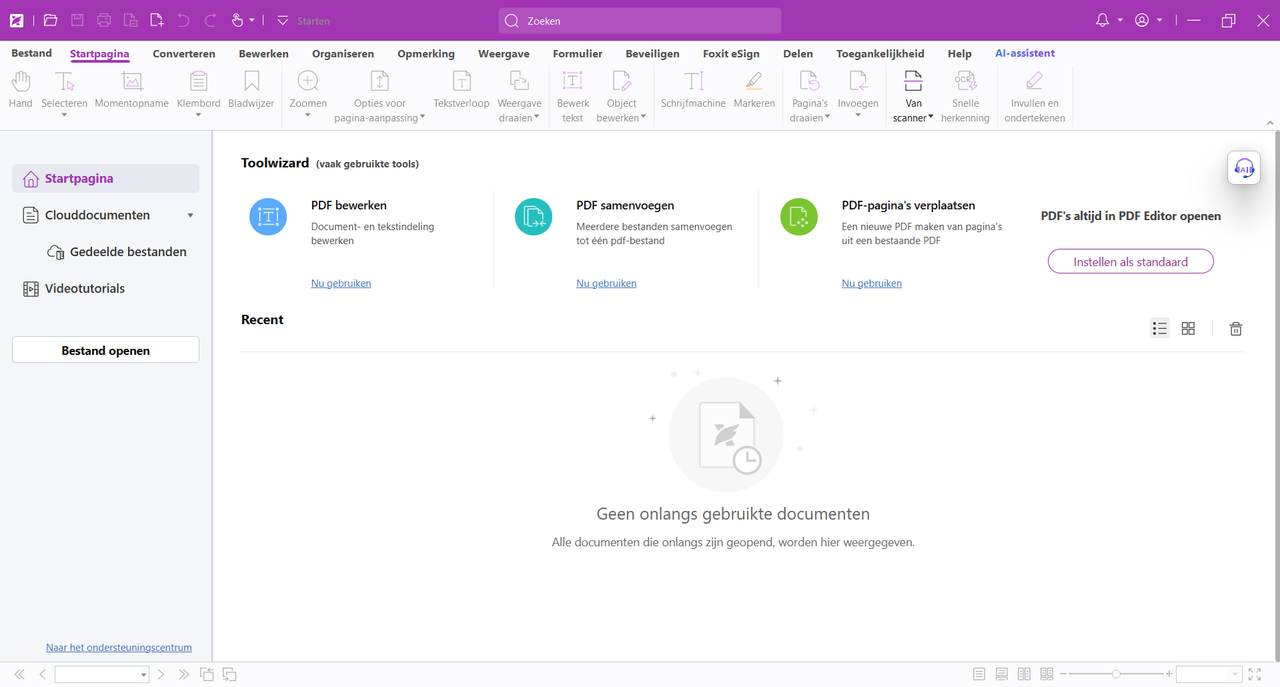
Task: Select the Markeren highlight tool
Action: 754,90
